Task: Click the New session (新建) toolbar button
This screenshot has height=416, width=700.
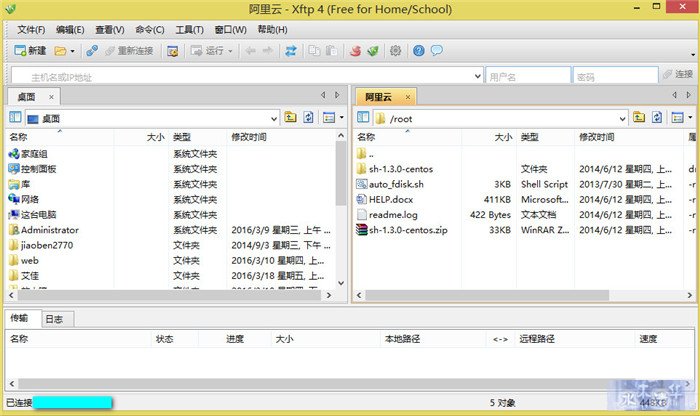Action: (30, 51)
